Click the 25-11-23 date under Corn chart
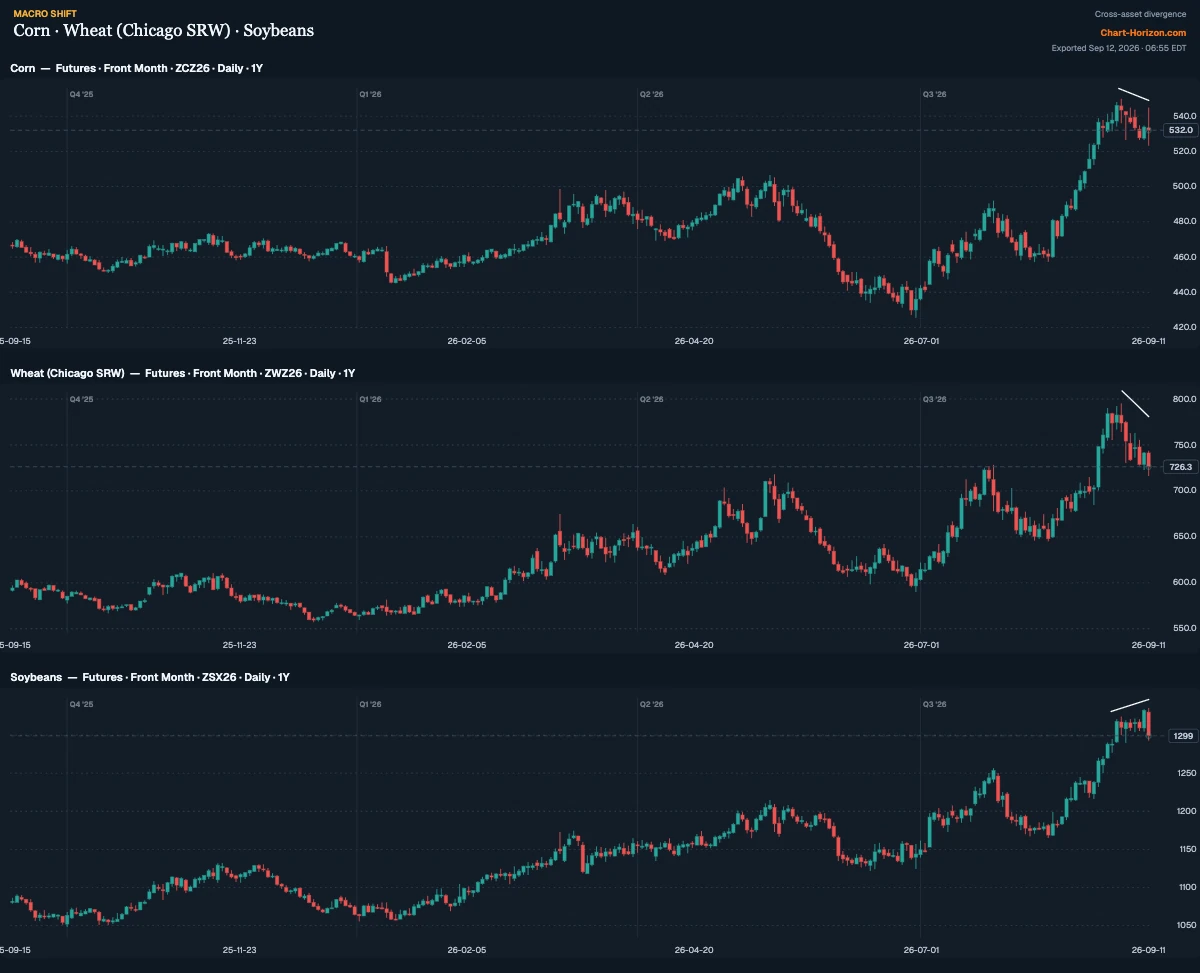The width and height of the screenshot is (1200, 973). [240, 341]
